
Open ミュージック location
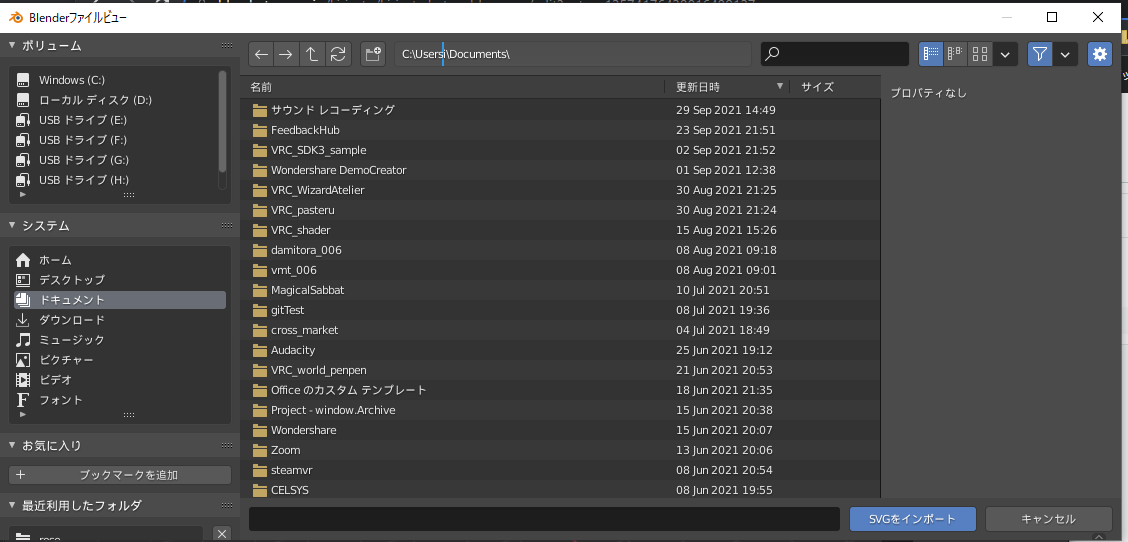point(119,340)
